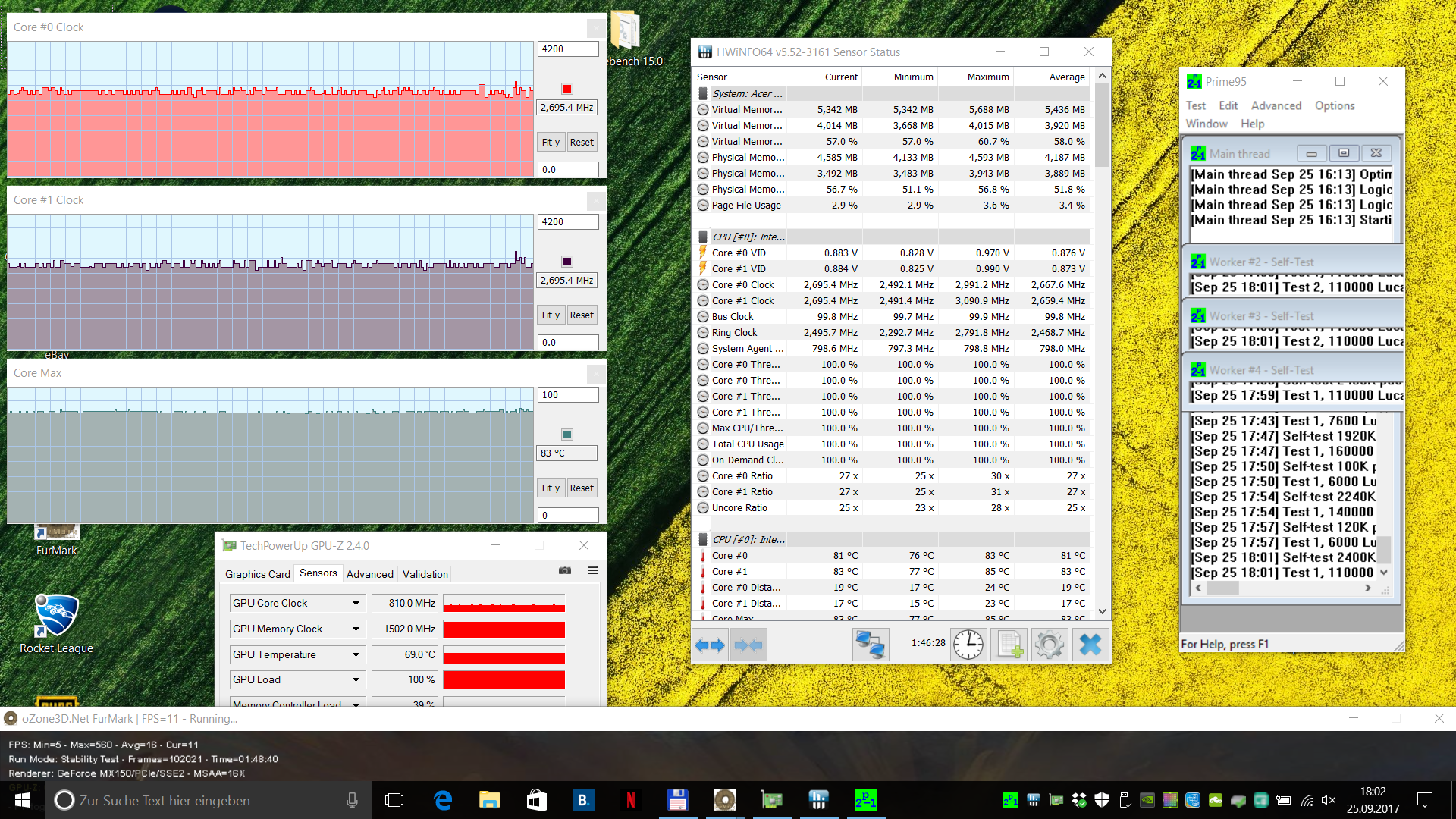Image resolution: width=1456 pixels, height=819 pixels.
Task: Open Prime95 Options menu
Action: tap(1334, 105)
